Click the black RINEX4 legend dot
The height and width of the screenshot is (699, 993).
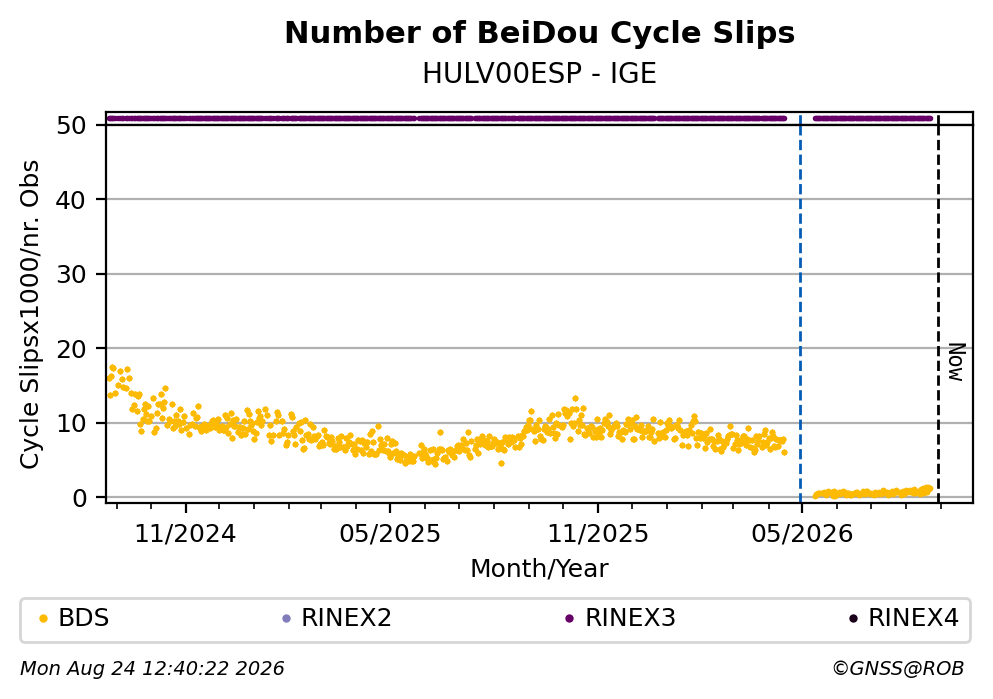[853, 619]
